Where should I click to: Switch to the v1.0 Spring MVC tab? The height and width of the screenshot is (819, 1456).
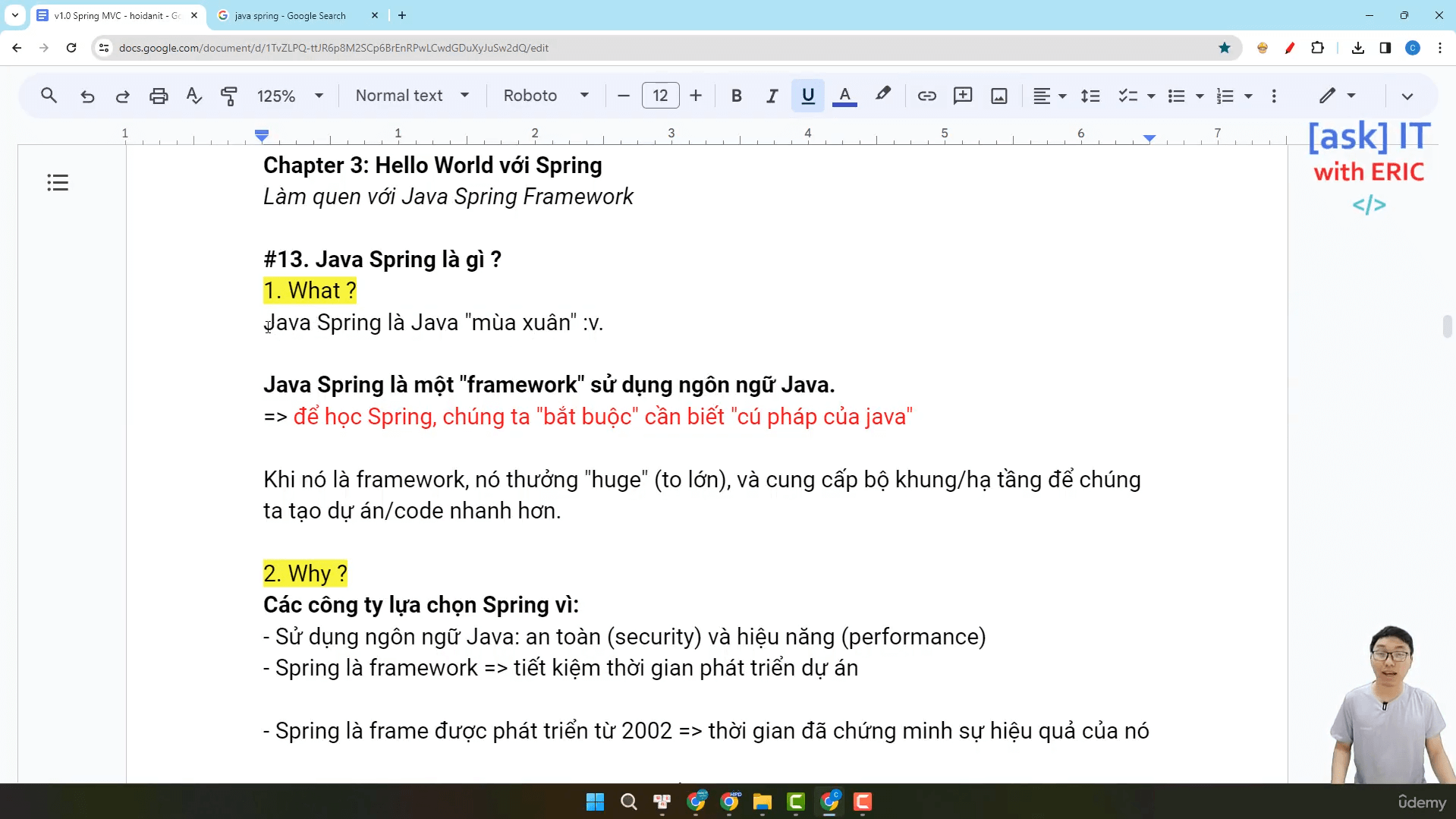(x=118, y=15)
